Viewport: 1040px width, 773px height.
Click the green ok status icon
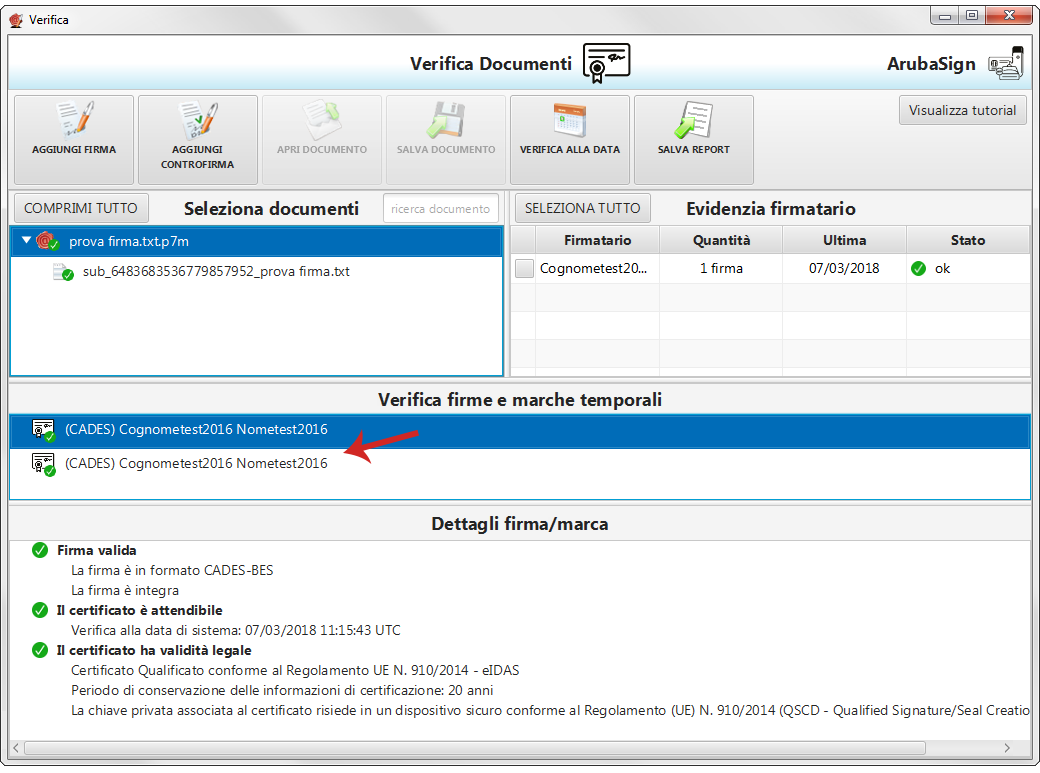point(918,269)
